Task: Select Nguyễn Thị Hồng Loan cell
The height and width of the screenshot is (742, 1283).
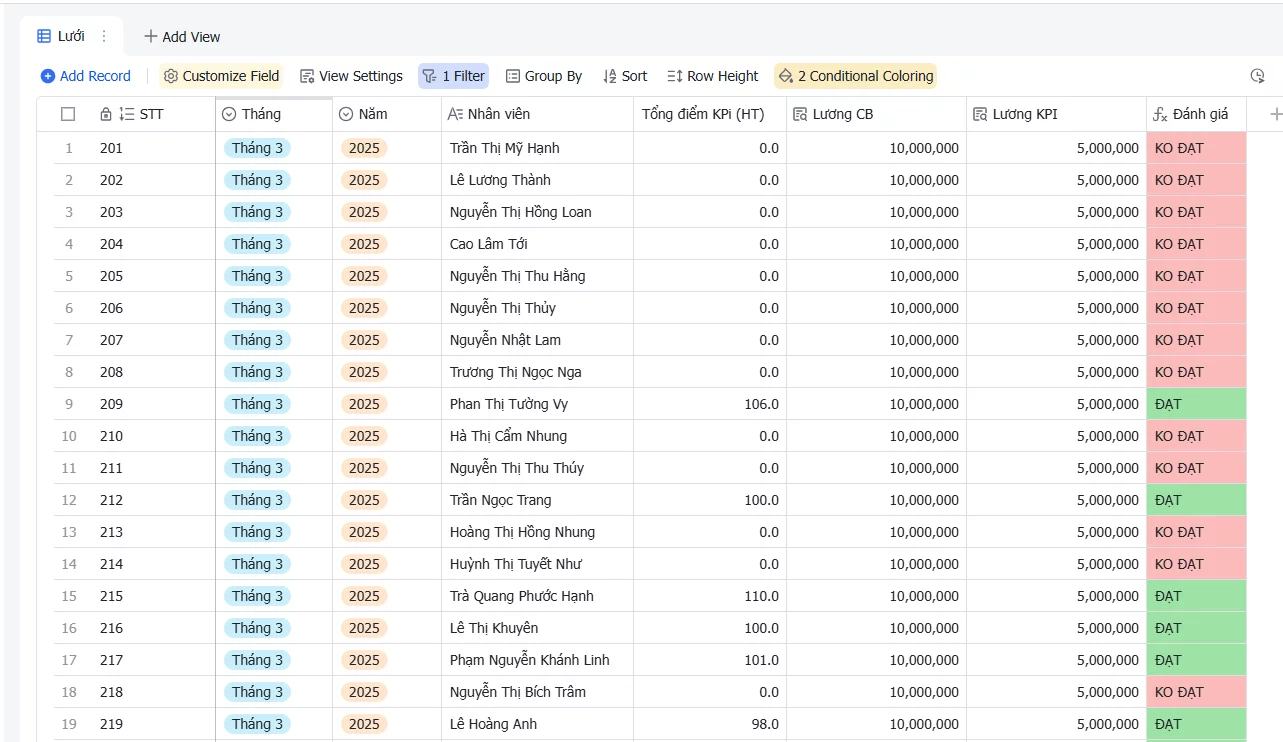Action: point(537,212)
